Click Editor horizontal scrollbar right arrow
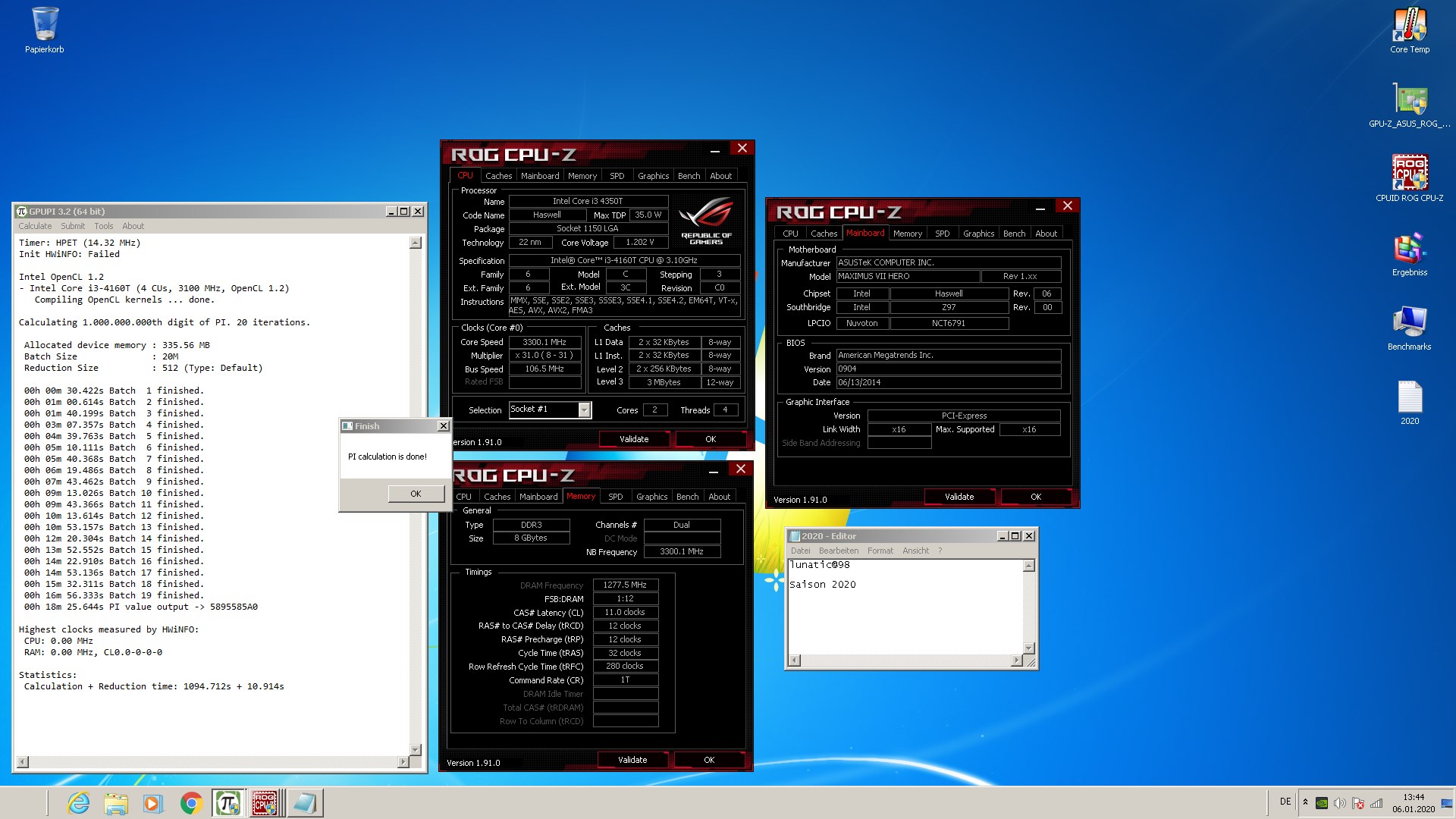1456x819 pixels. pos(1017,661)
